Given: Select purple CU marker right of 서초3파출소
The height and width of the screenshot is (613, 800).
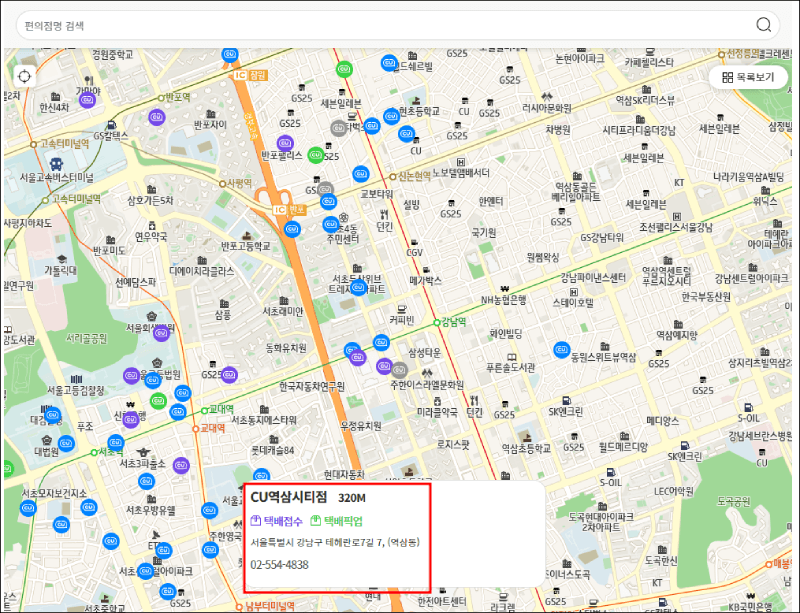Looking at the screenshot, I should [181, 465].
